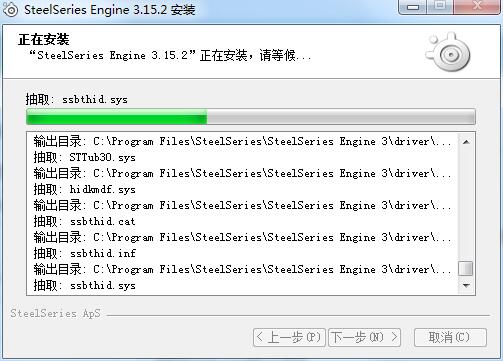This screenshot has width=503, height=361.
Task: Click the SteelSeries title bar app icon
Action: (x=11, y=10)
